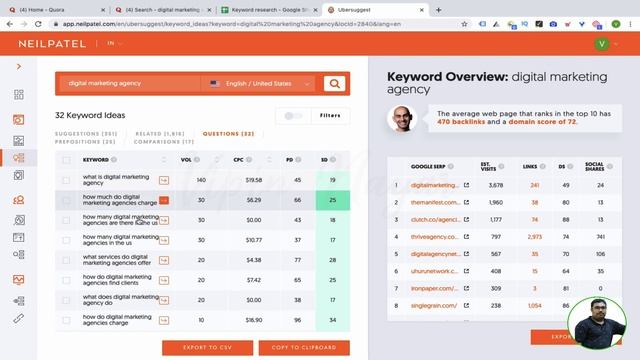Switch to the Questions tab
Screen dimensions: 640x360
tap(228, 134)
